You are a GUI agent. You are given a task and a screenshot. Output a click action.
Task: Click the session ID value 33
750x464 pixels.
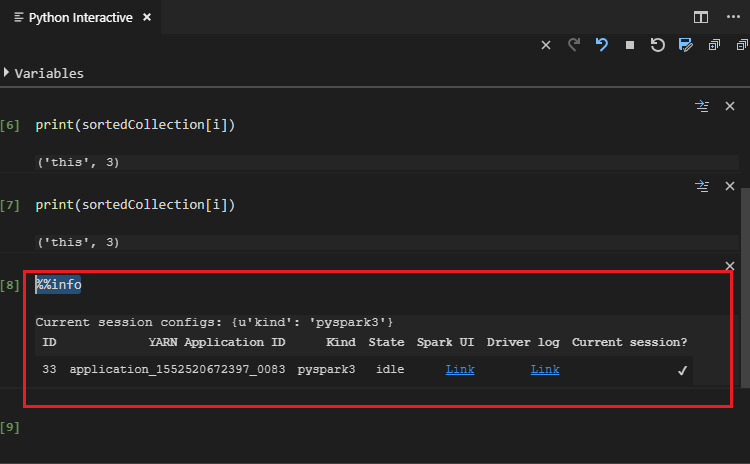[49, 369]
